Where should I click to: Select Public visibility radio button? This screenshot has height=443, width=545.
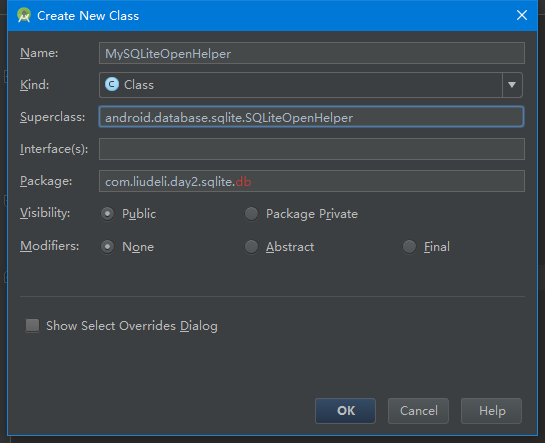click(x=107, y=214)
